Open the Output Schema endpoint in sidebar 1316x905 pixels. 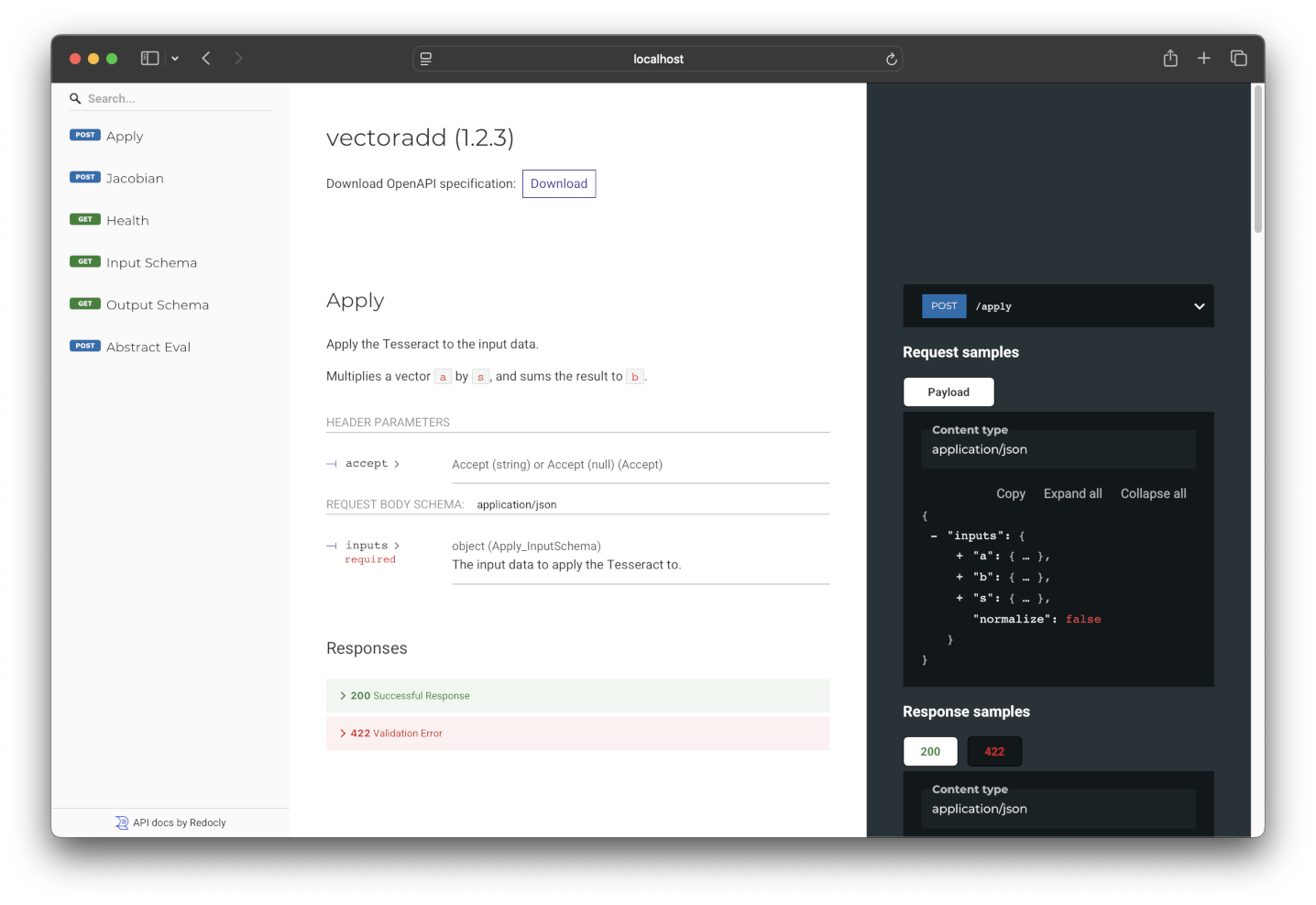pyautogui.click(x=170, y=304)
